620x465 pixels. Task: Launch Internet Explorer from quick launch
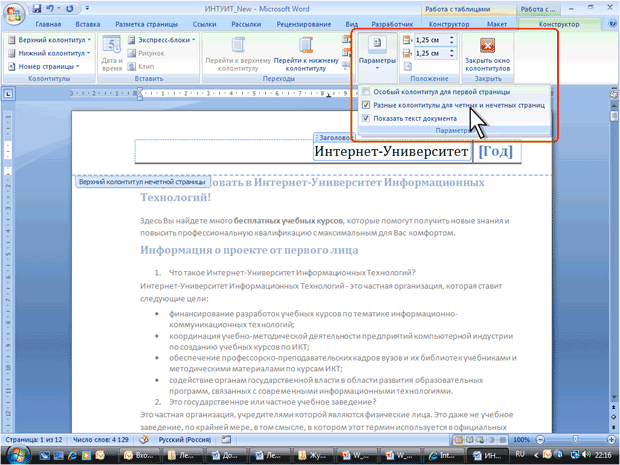[73, 456]
